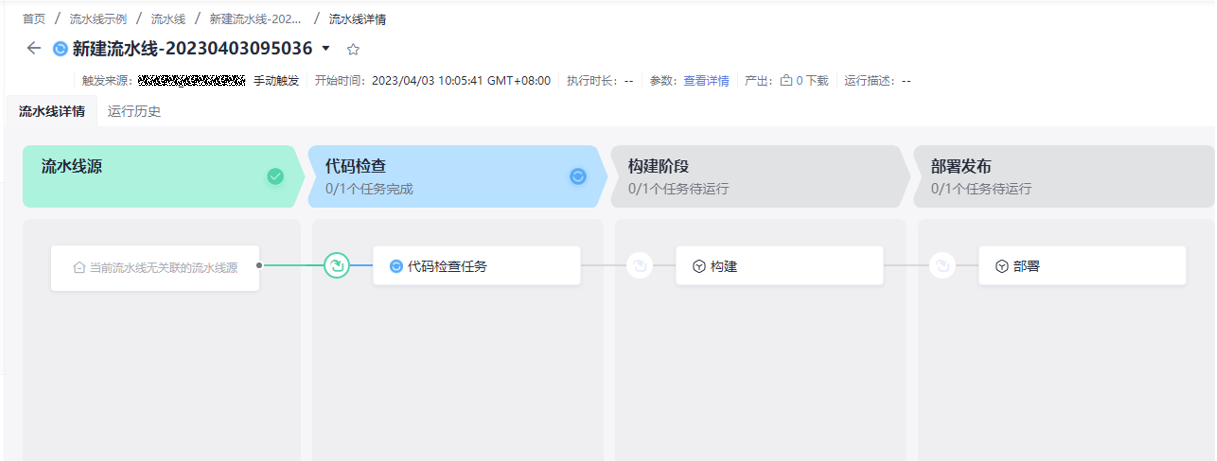Viewport: 1217px width, 461px height.
Task: Click the cube icon in 构建 task
Action: click(698, 267)
